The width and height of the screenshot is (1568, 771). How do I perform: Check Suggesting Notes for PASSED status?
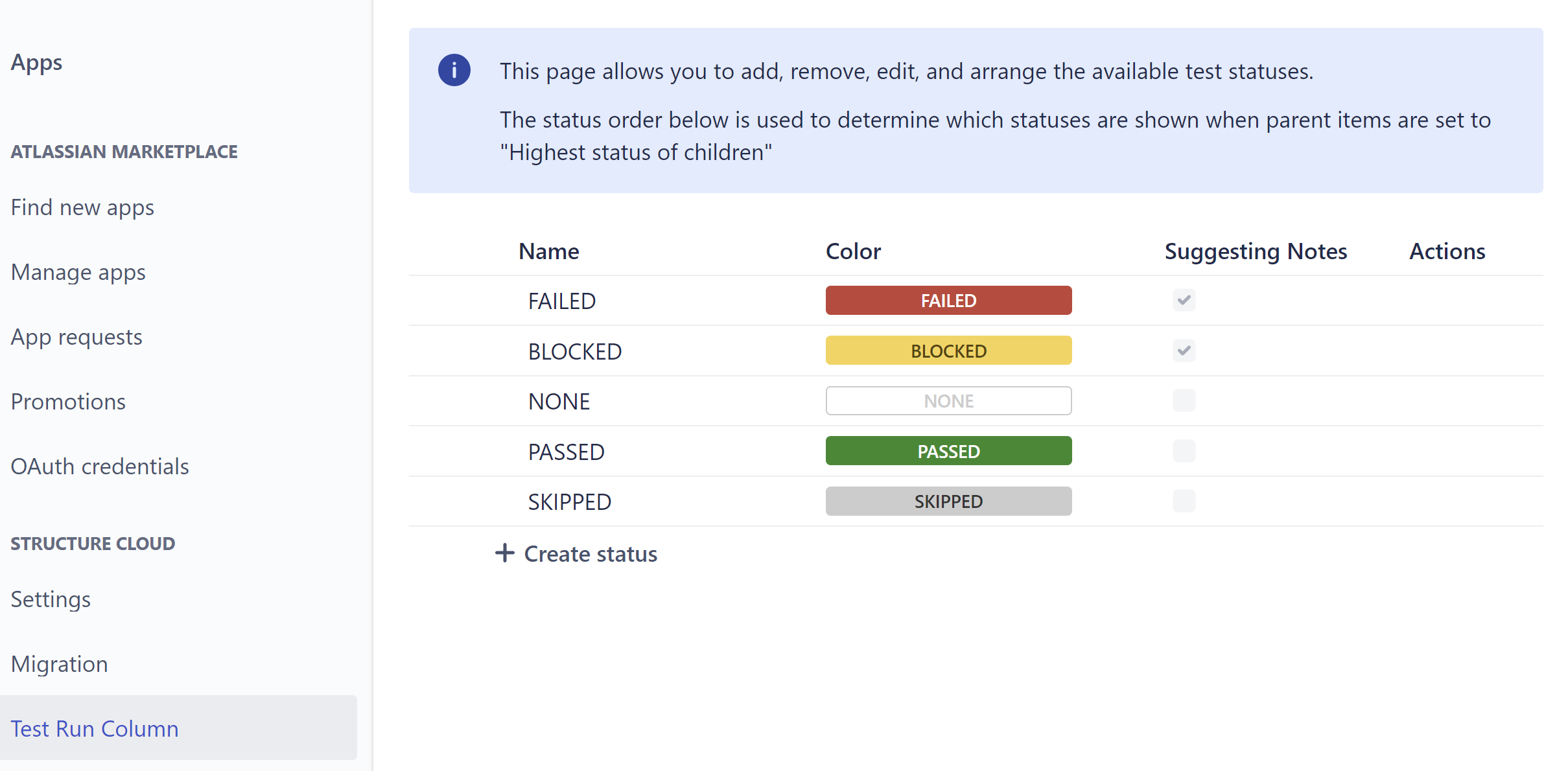[x=1184, y=451]
